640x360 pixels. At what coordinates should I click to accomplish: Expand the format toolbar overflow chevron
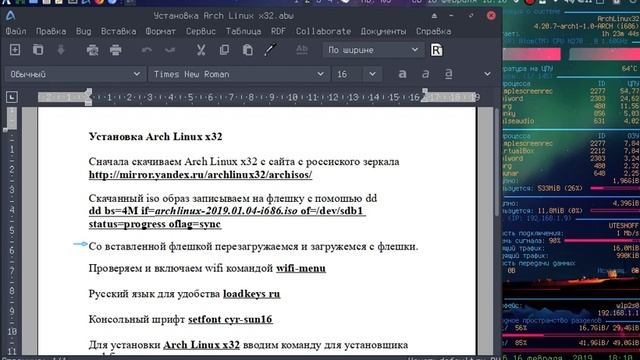(x=487, y=74)
